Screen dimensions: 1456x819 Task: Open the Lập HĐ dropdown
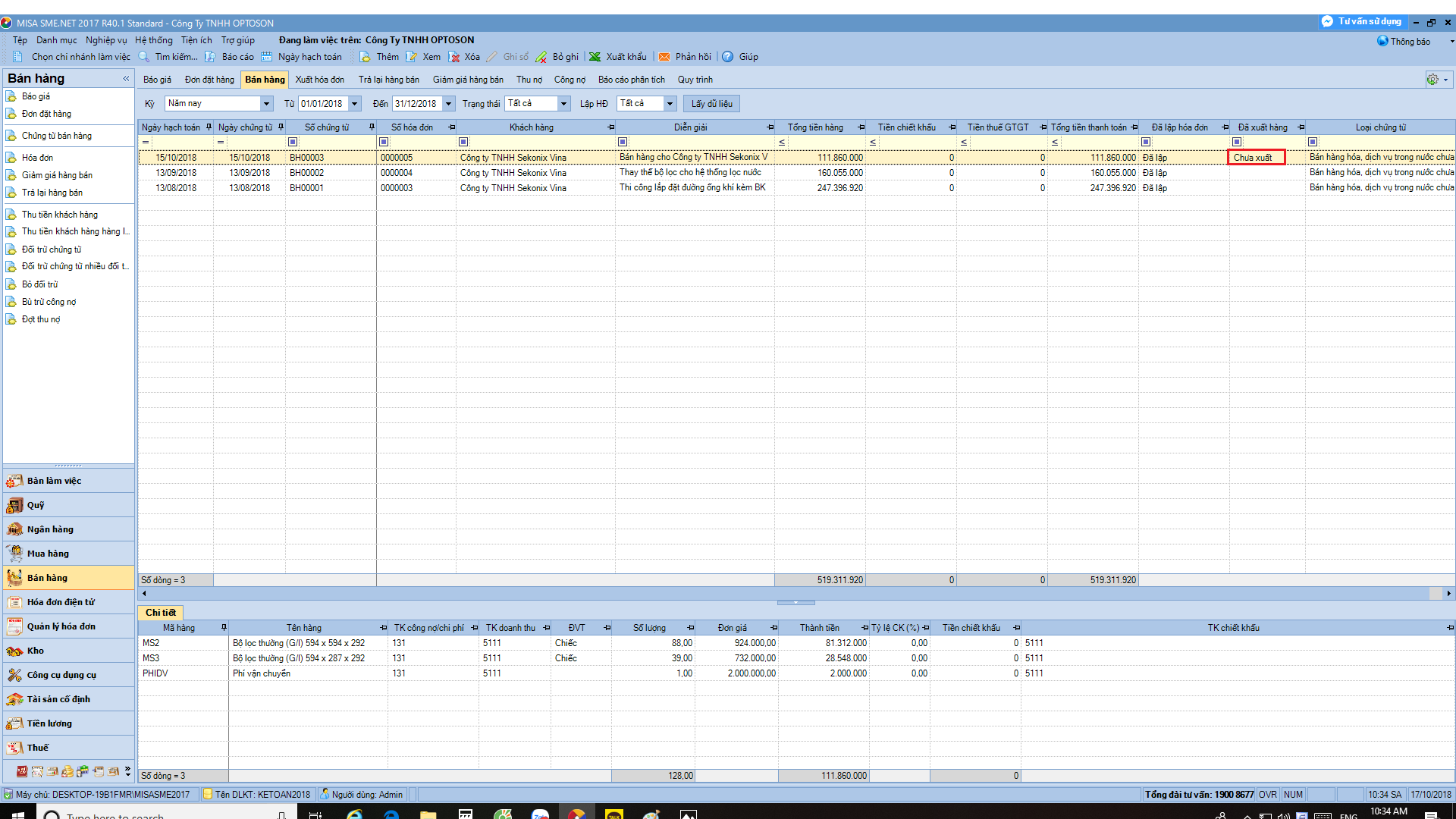(670, 104)
